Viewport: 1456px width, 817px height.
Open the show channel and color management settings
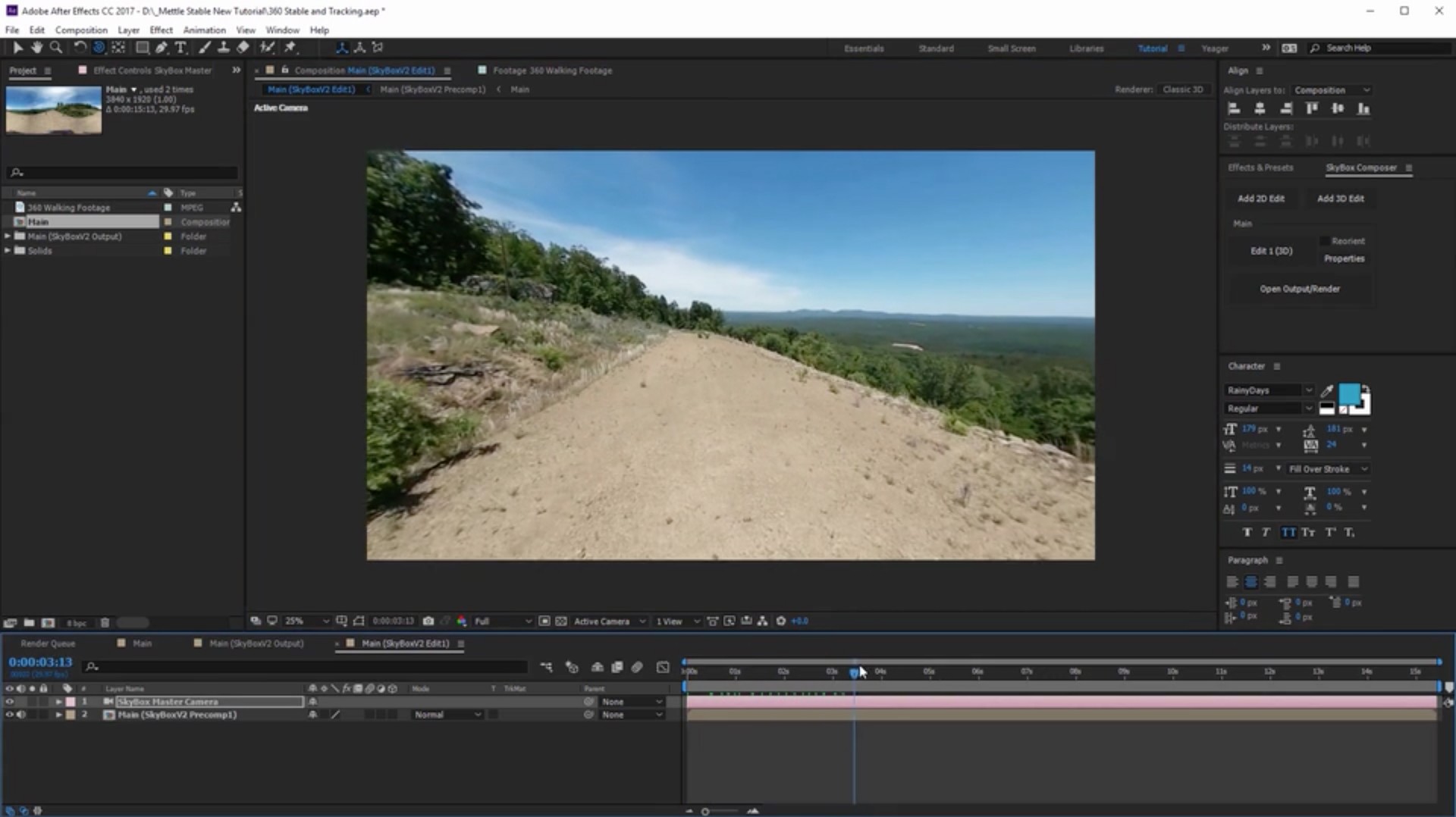pyautogui.click(x=462, y=621)
